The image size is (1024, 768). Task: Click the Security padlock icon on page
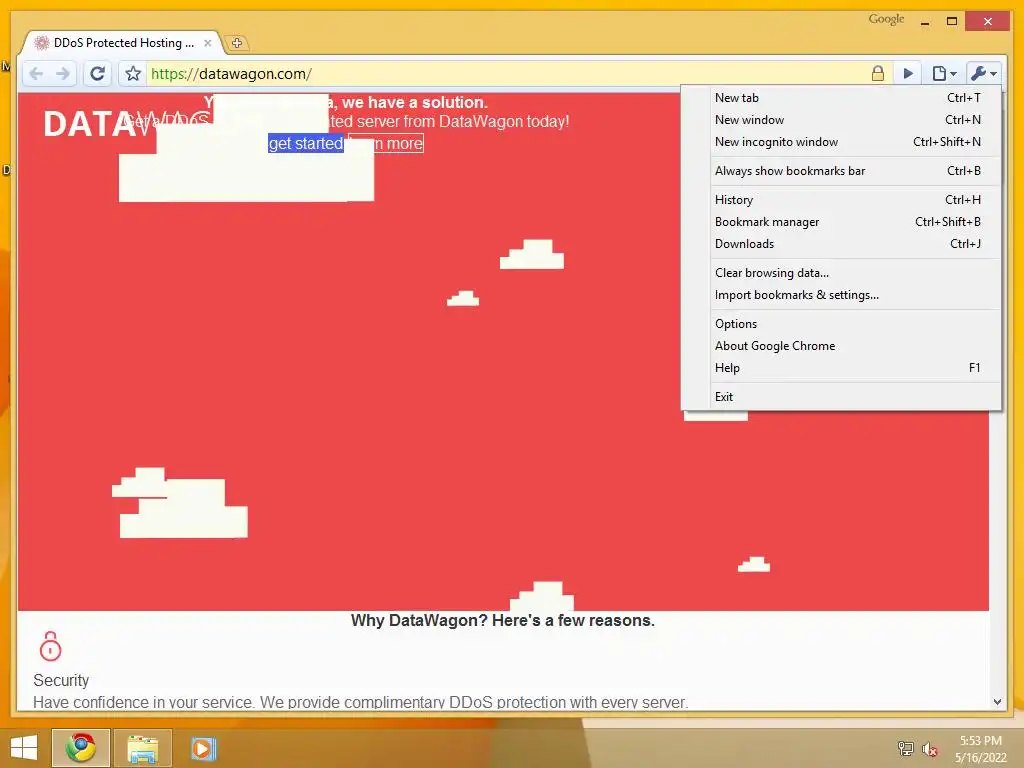point(50,647)
